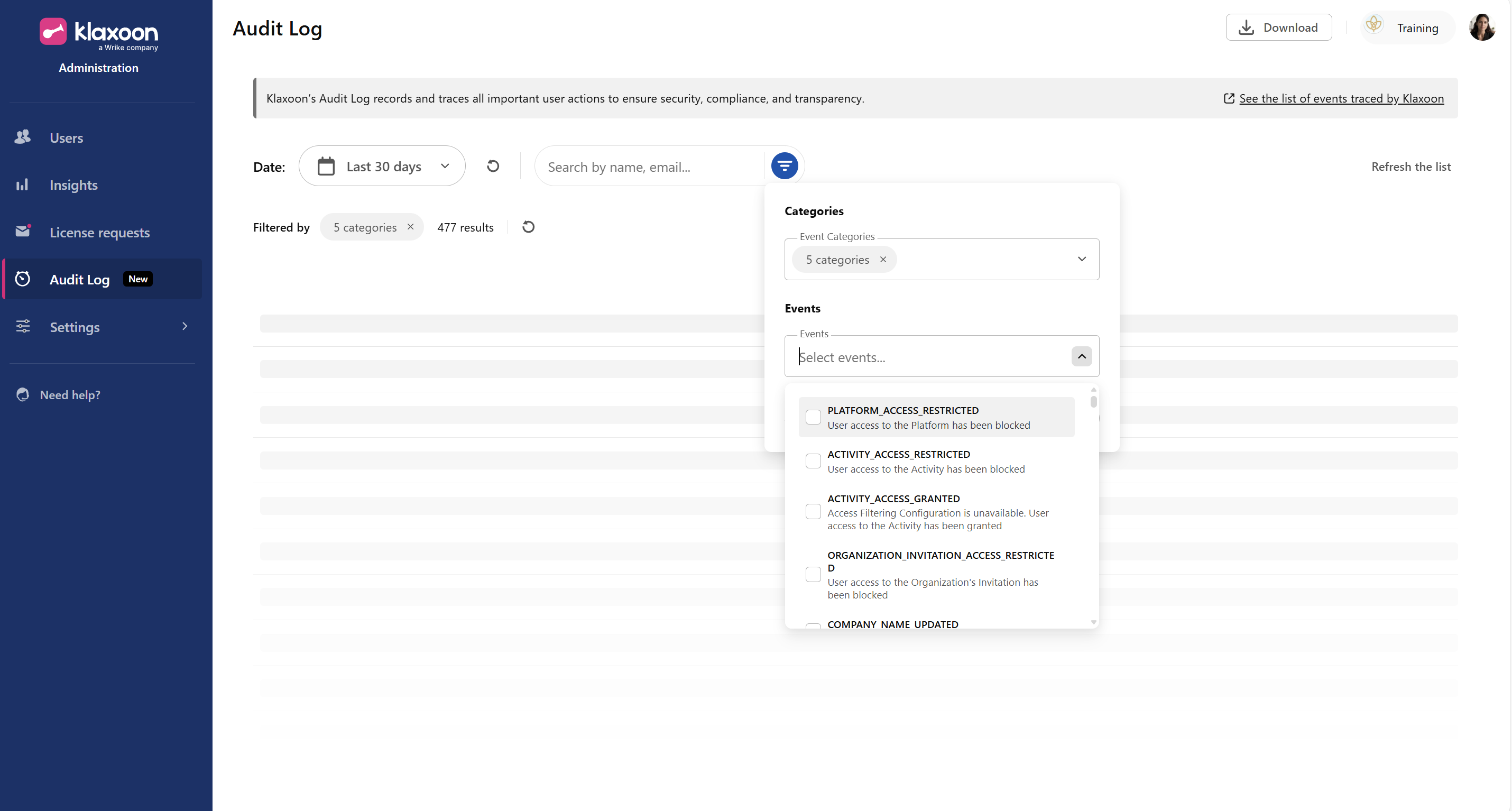This screenshot has height=811, width=1512.
Task: Open user profile avatar
Action: click(x=1481, y=27)
